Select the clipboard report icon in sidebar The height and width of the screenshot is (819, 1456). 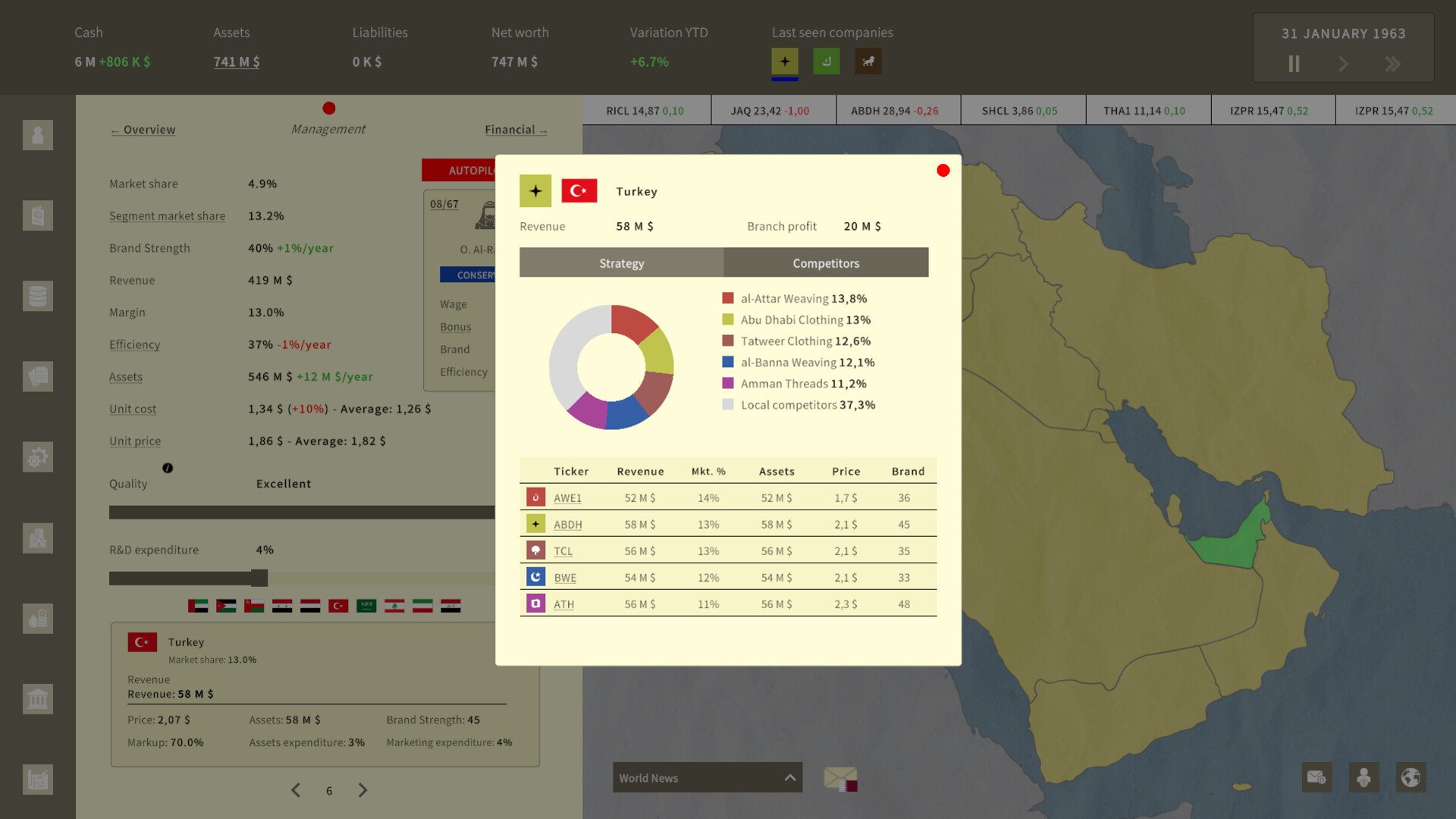[38, 215]
